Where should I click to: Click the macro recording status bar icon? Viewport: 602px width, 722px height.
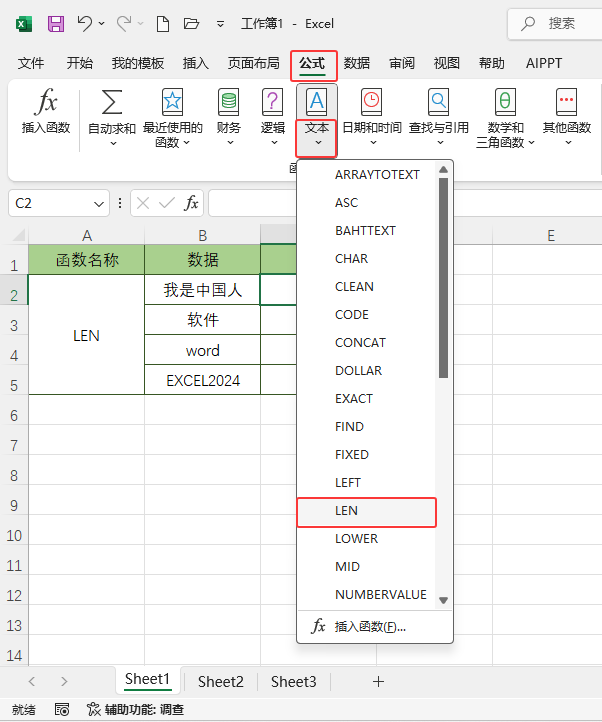[62, 710]
